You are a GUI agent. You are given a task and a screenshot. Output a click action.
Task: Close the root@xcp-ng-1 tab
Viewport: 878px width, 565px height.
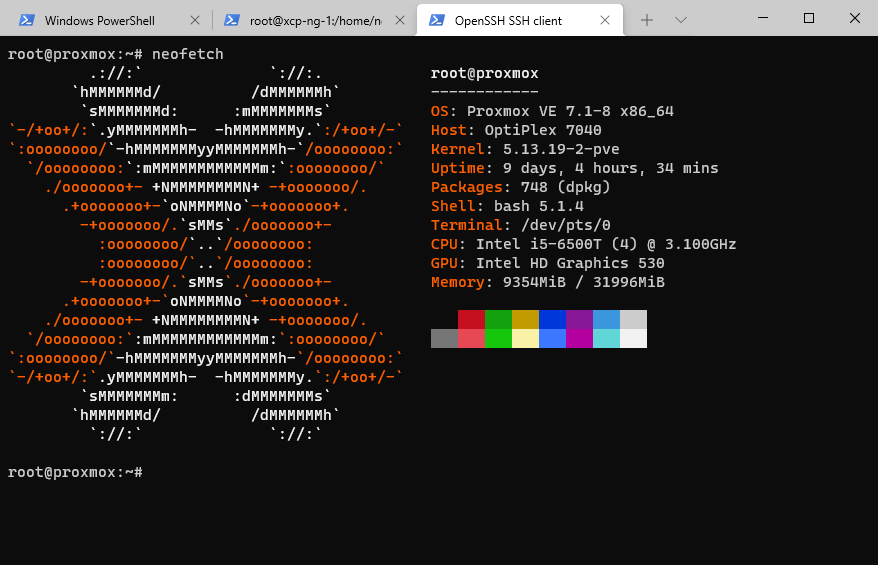tap(401, 20)
